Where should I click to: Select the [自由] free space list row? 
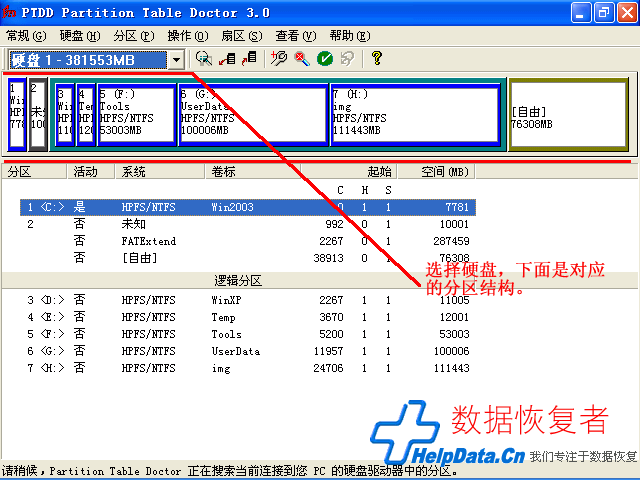tap(248, 258)
